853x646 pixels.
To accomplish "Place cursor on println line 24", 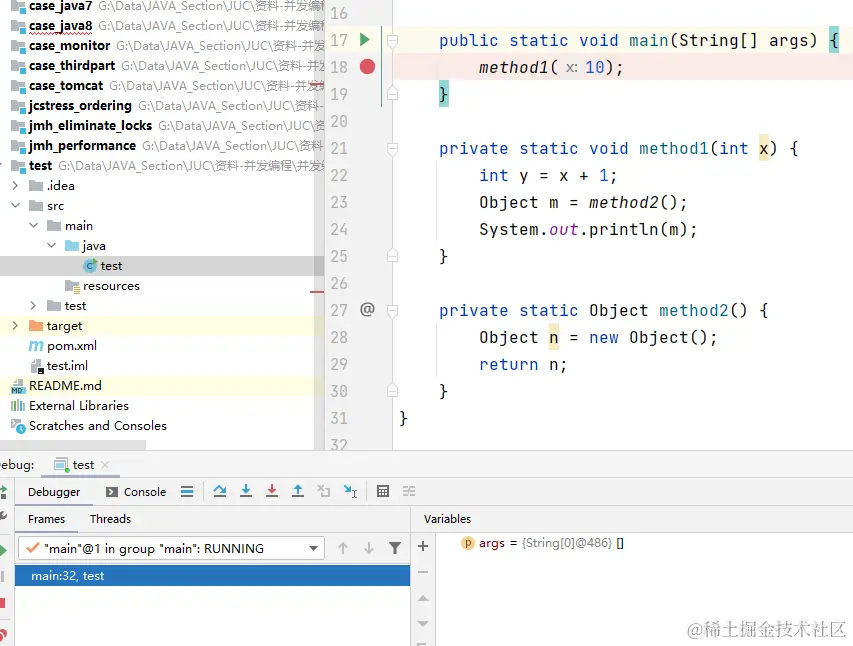I will [x=588, y=229].
